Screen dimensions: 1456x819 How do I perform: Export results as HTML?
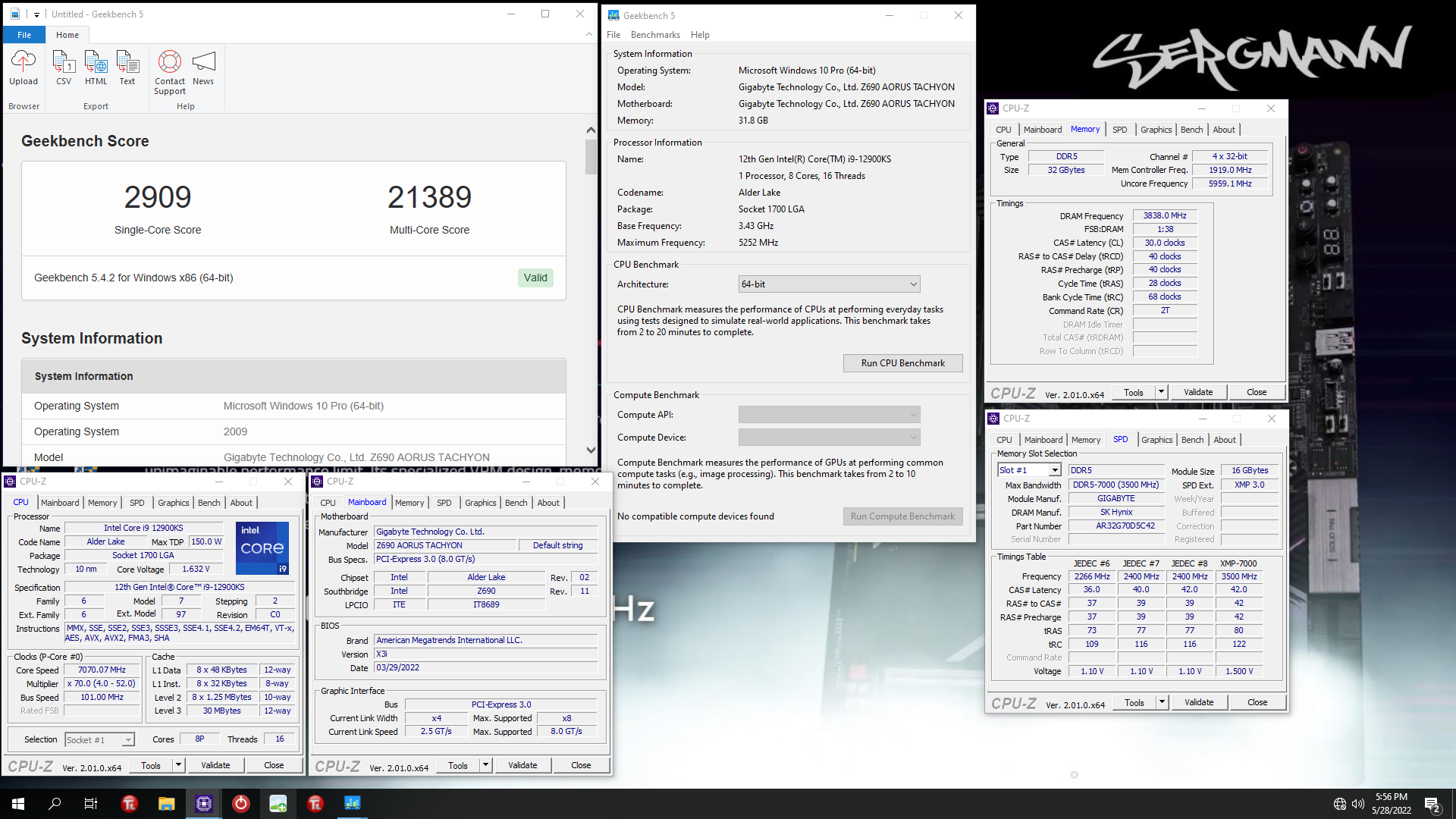click(x=96, y=67)
